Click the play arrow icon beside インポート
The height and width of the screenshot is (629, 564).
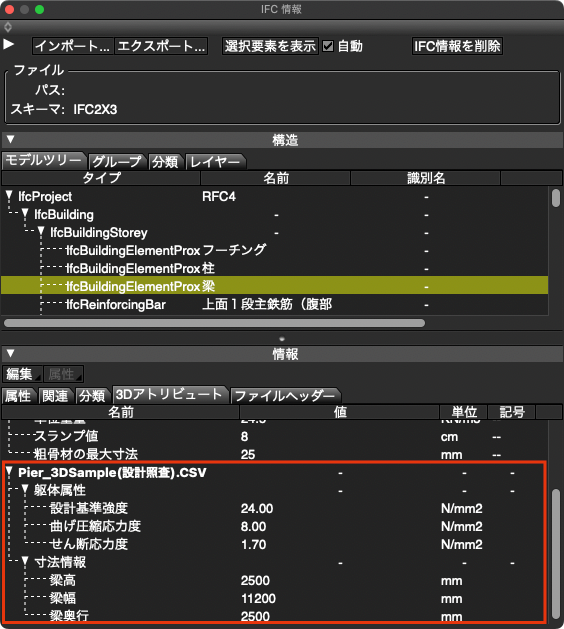(x=8, y=44)
